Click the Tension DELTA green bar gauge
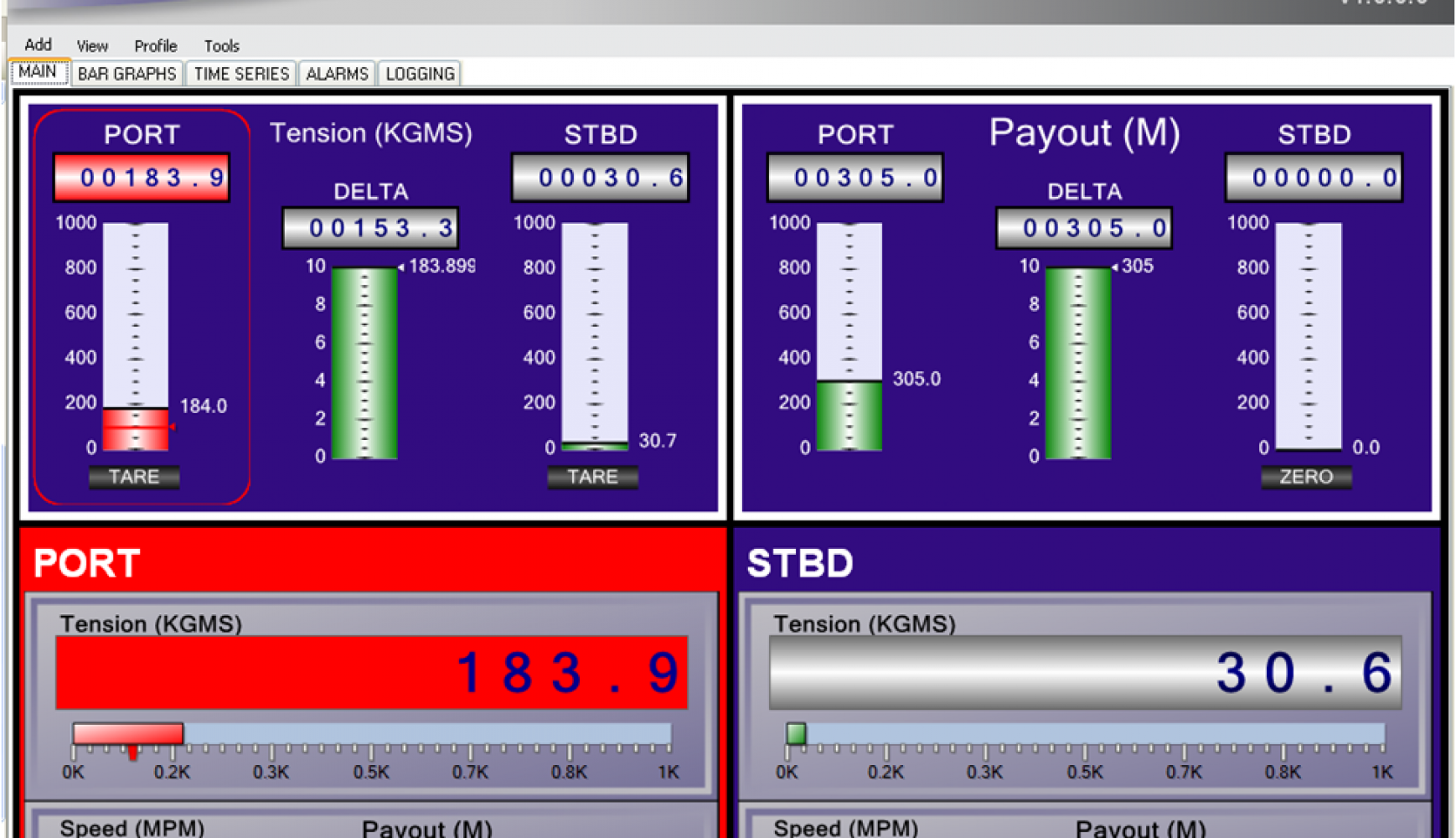Image resolution: width=1456 pixels, height=838 pixels. click(x=364, y=363)
